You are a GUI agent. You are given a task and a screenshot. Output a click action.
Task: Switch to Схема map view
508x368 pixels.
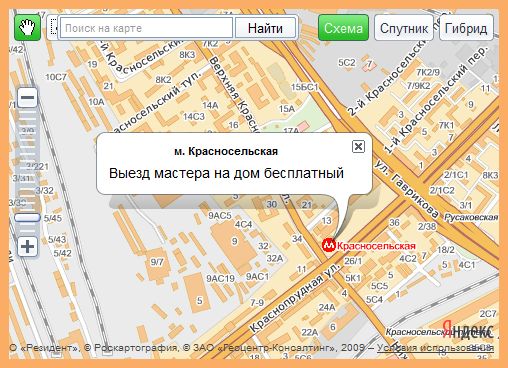click(343, 28)
